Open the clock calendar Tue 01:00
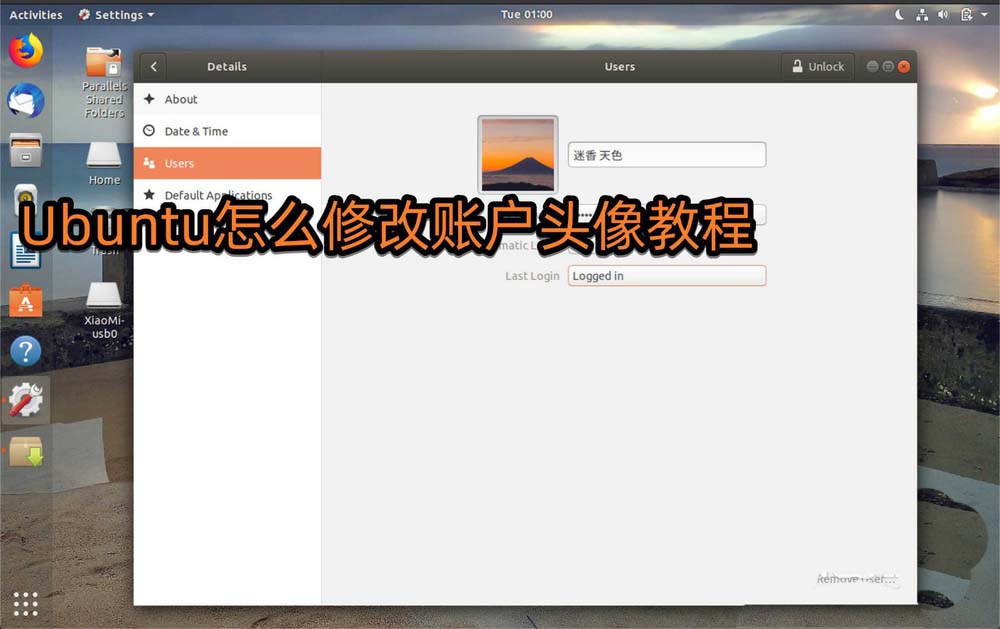 click(526, 14)
